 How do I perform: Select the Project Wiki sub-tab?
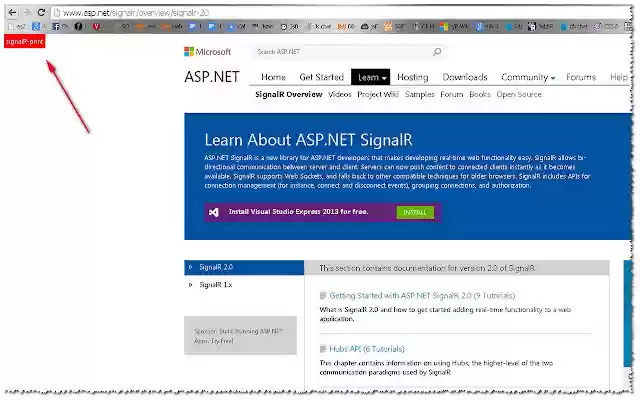coord(378,94)
